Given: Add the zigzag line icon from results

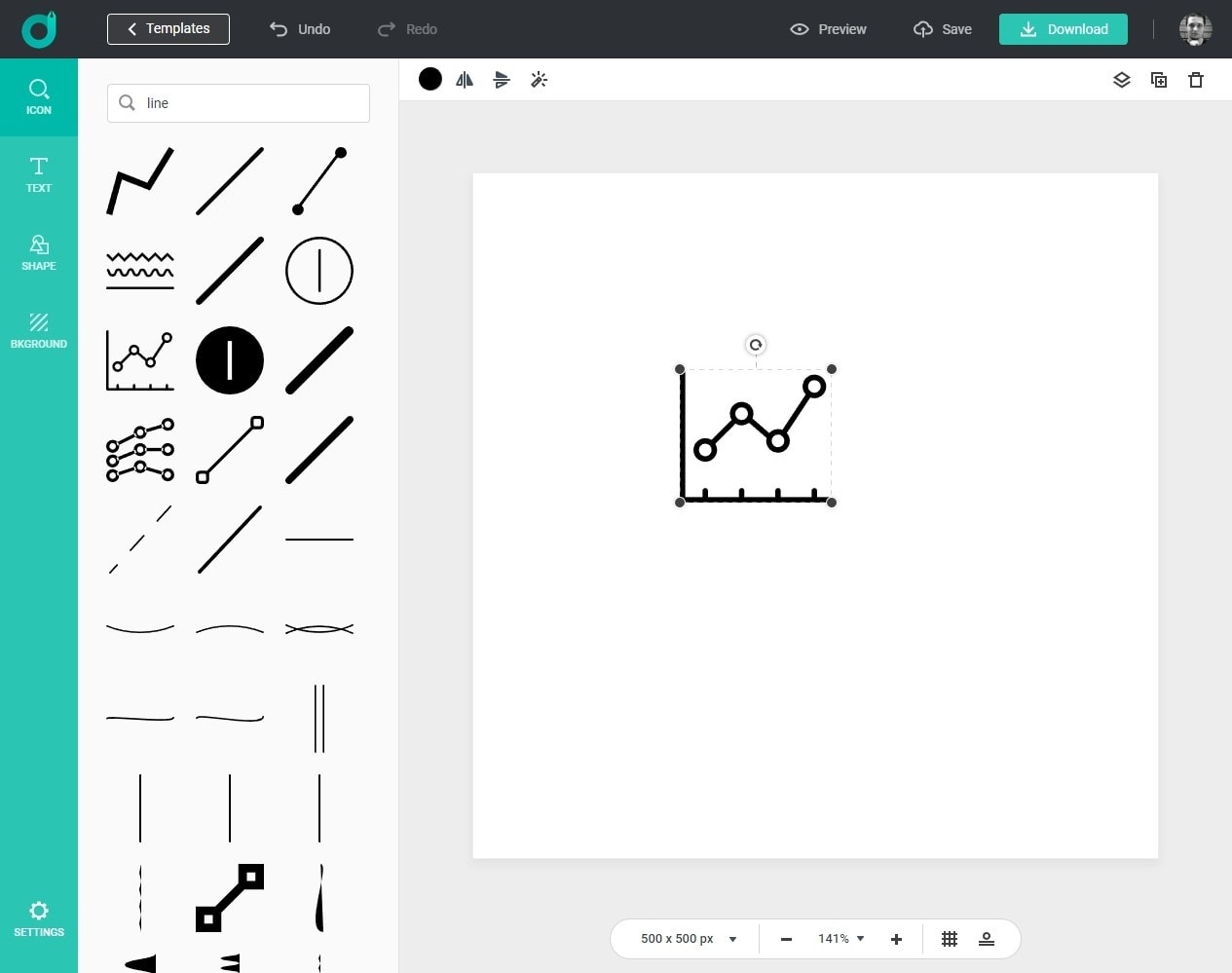Looking at the screenshot, I should point(140,181).
